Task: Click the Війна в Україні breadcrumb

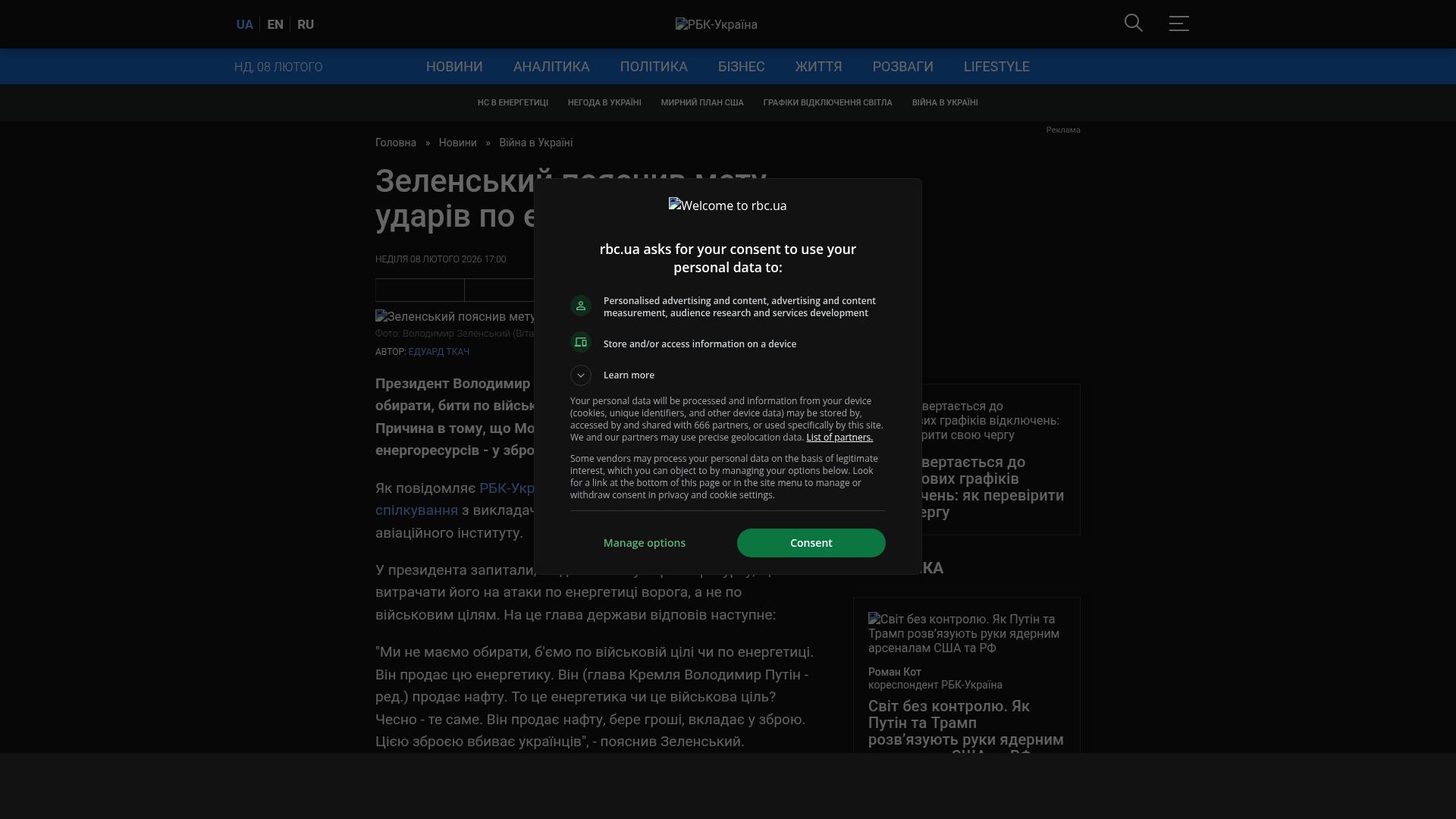Action: [x=535, y=143]
